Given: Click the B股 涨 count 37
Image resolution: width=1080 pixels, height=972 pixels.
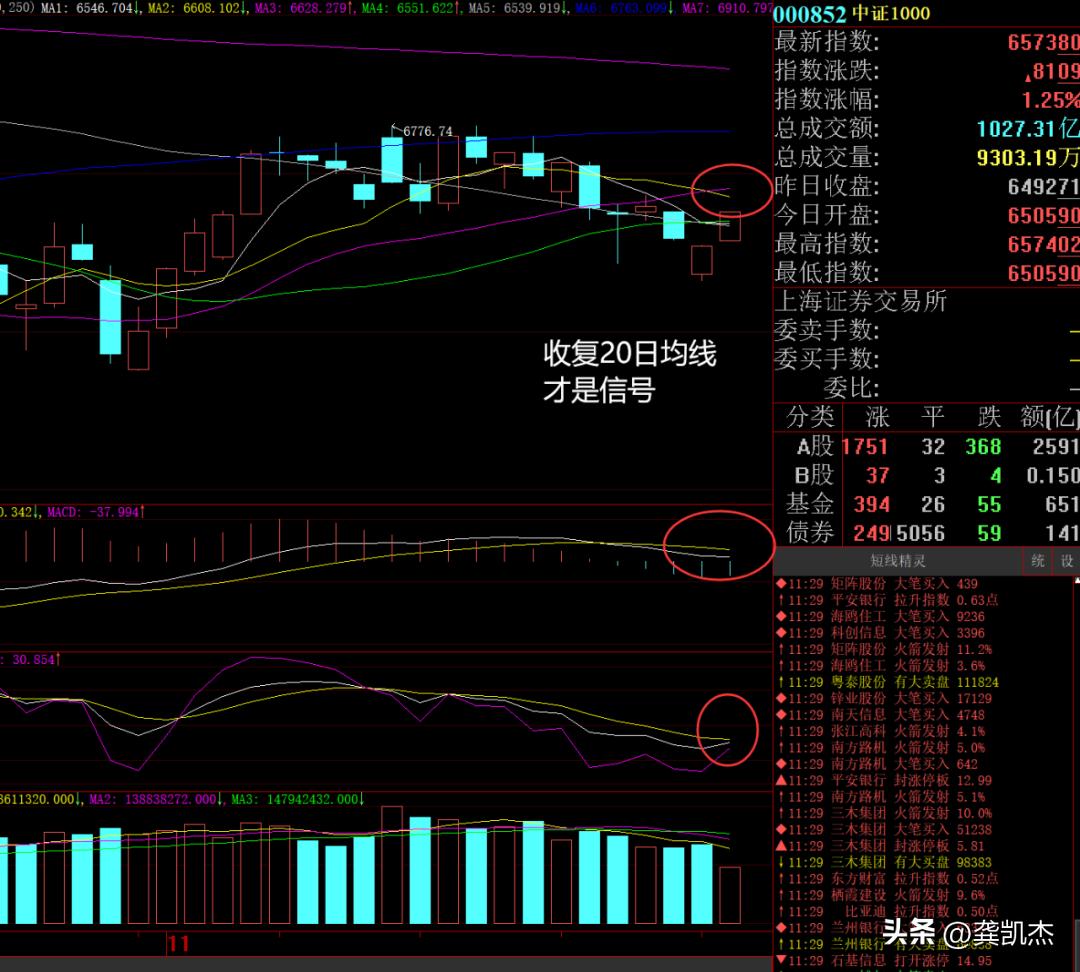Looking at the screenshot, I should [x=877, y=475].
